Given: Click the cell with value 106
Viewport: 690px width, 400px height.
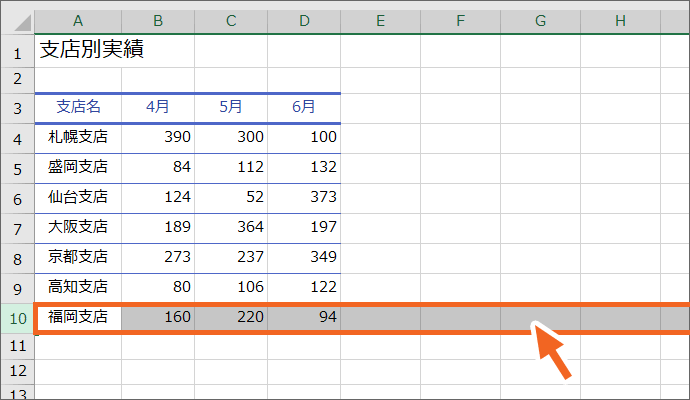Looking at the screenshot, I should tap(231, 288).
